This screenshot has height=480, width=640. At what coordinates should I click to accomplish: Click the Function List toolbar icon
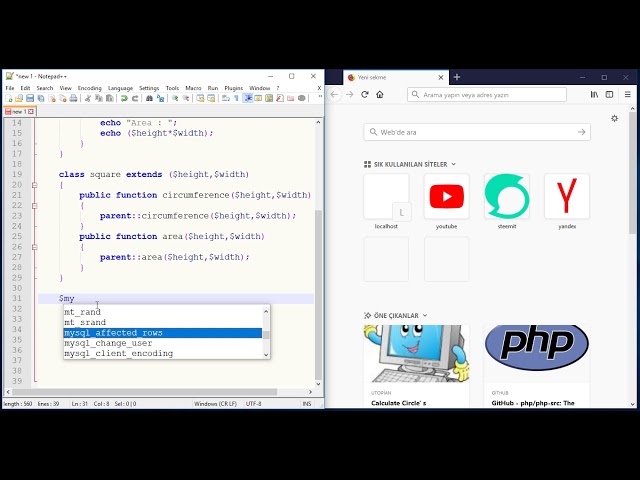280,98
